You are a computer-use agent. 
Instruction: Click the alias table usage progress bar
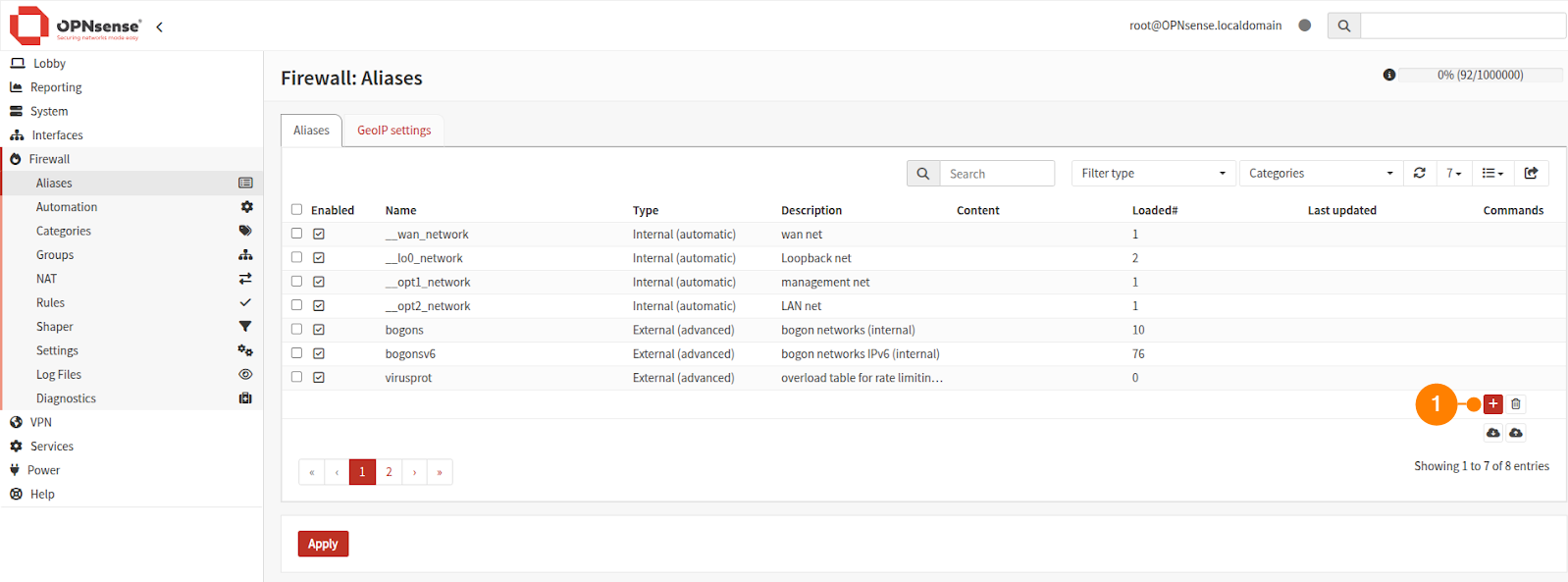point(1481,75)
